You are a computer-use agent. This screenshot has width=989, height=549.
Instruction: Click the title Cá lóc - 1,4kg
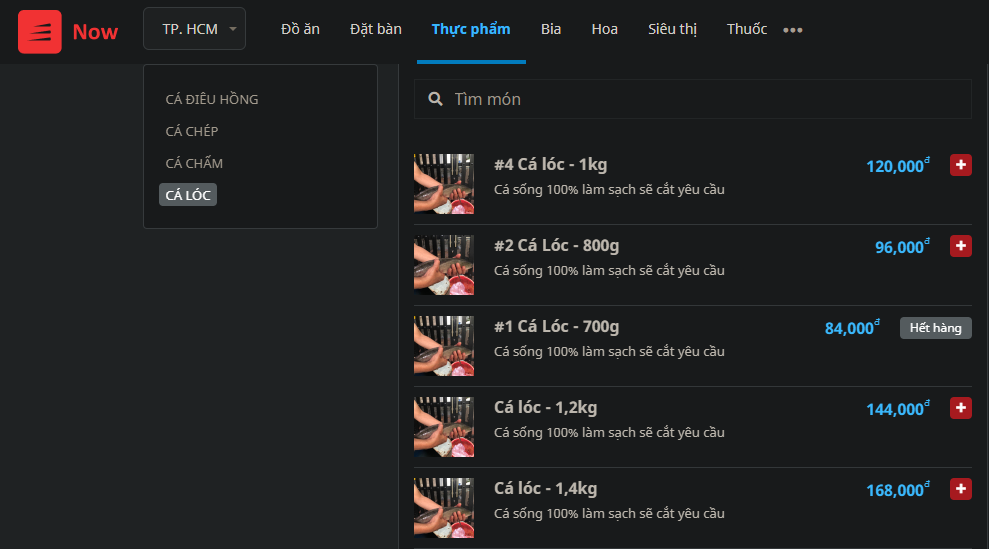click(x=546, y=488)
